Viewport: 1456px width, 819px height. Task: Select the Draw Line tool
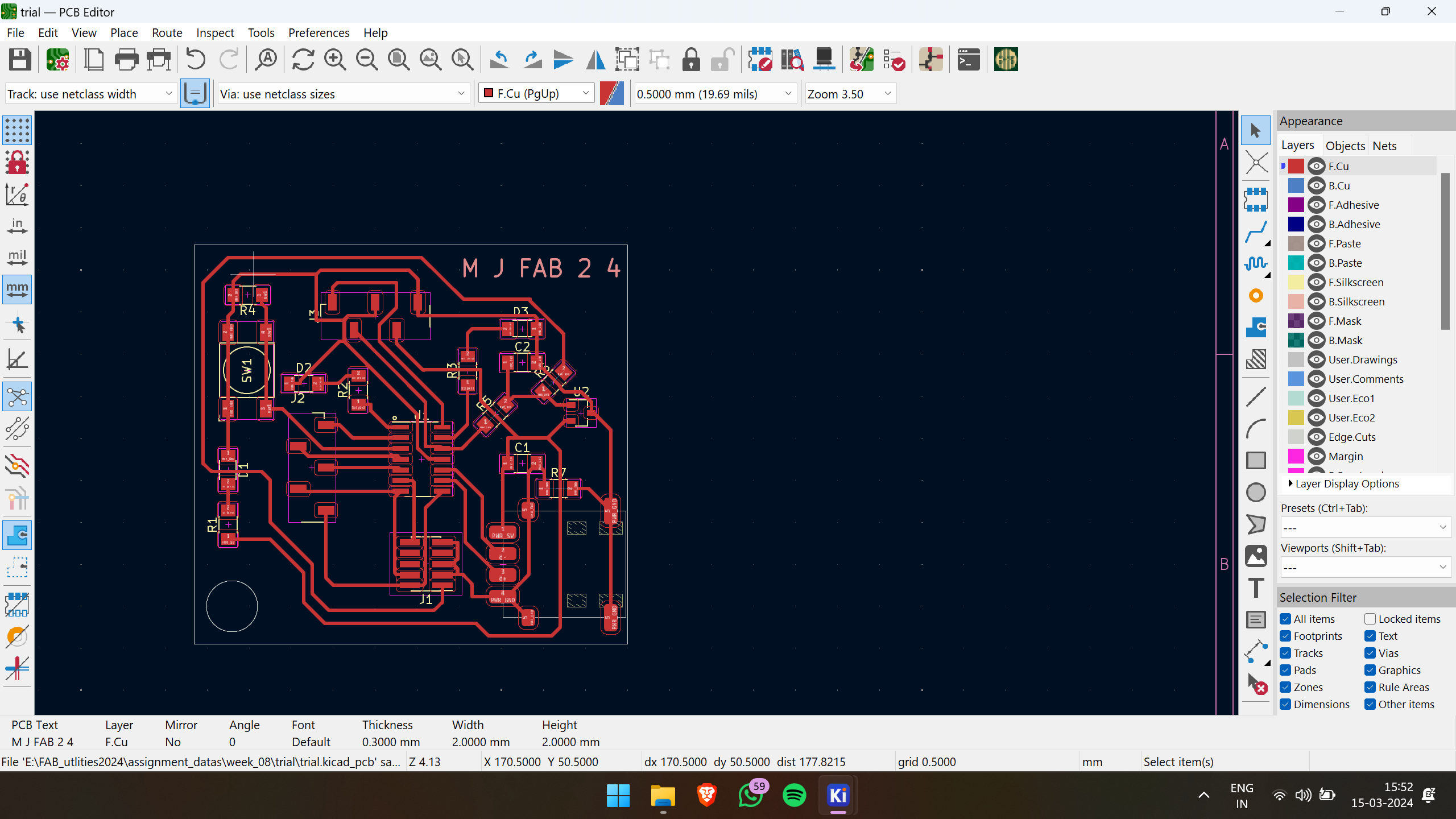[x=1256, y=396]
